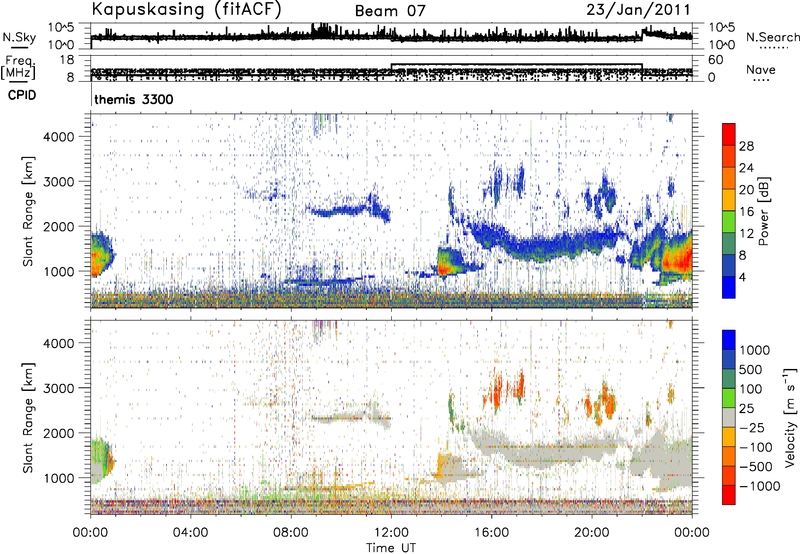Click the 'themis 3300' CPID annotation
This screenshot has width=800, height=554.
134,99
